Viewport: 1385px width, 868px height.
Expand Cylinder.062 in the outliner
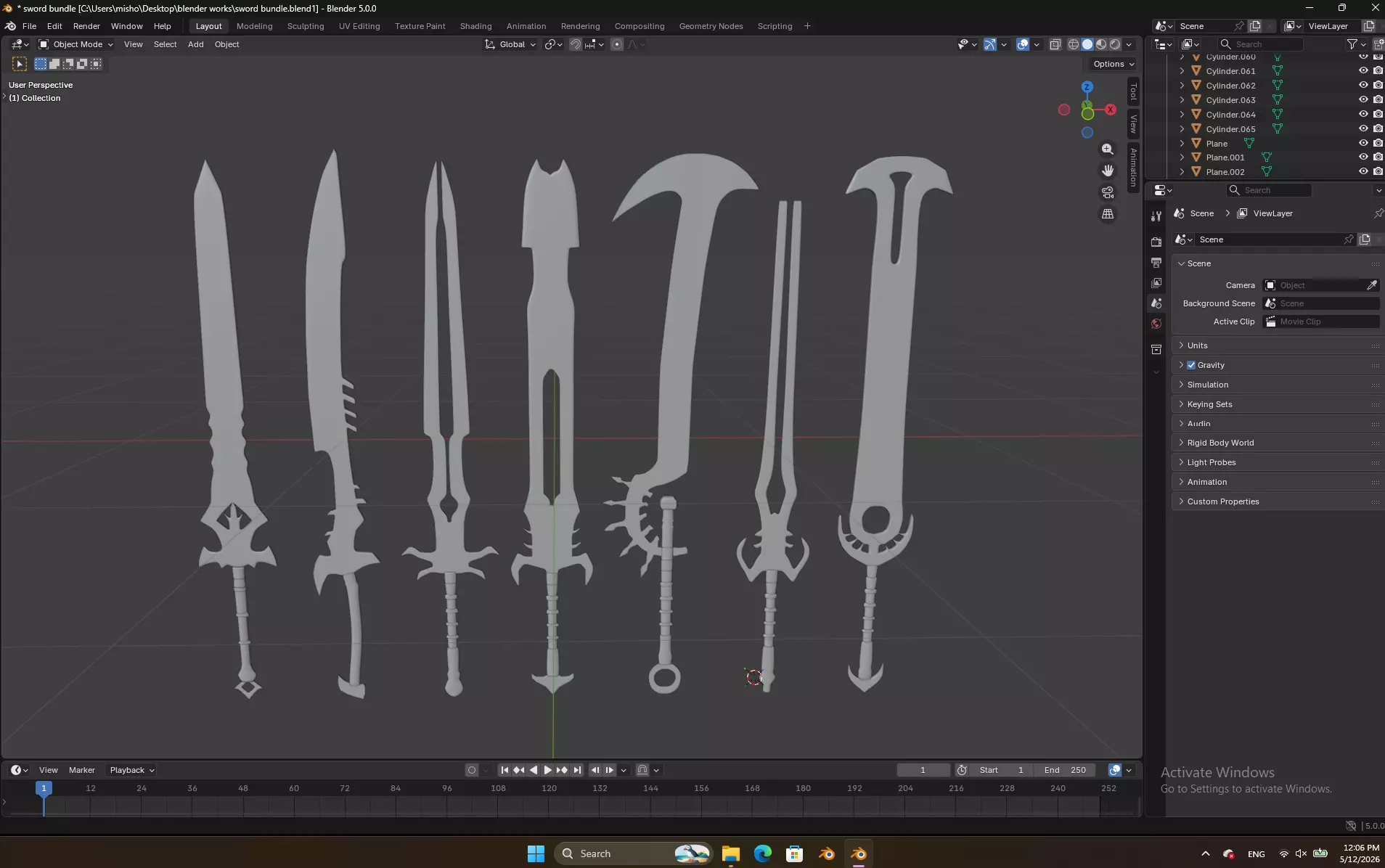(1182, 86)
